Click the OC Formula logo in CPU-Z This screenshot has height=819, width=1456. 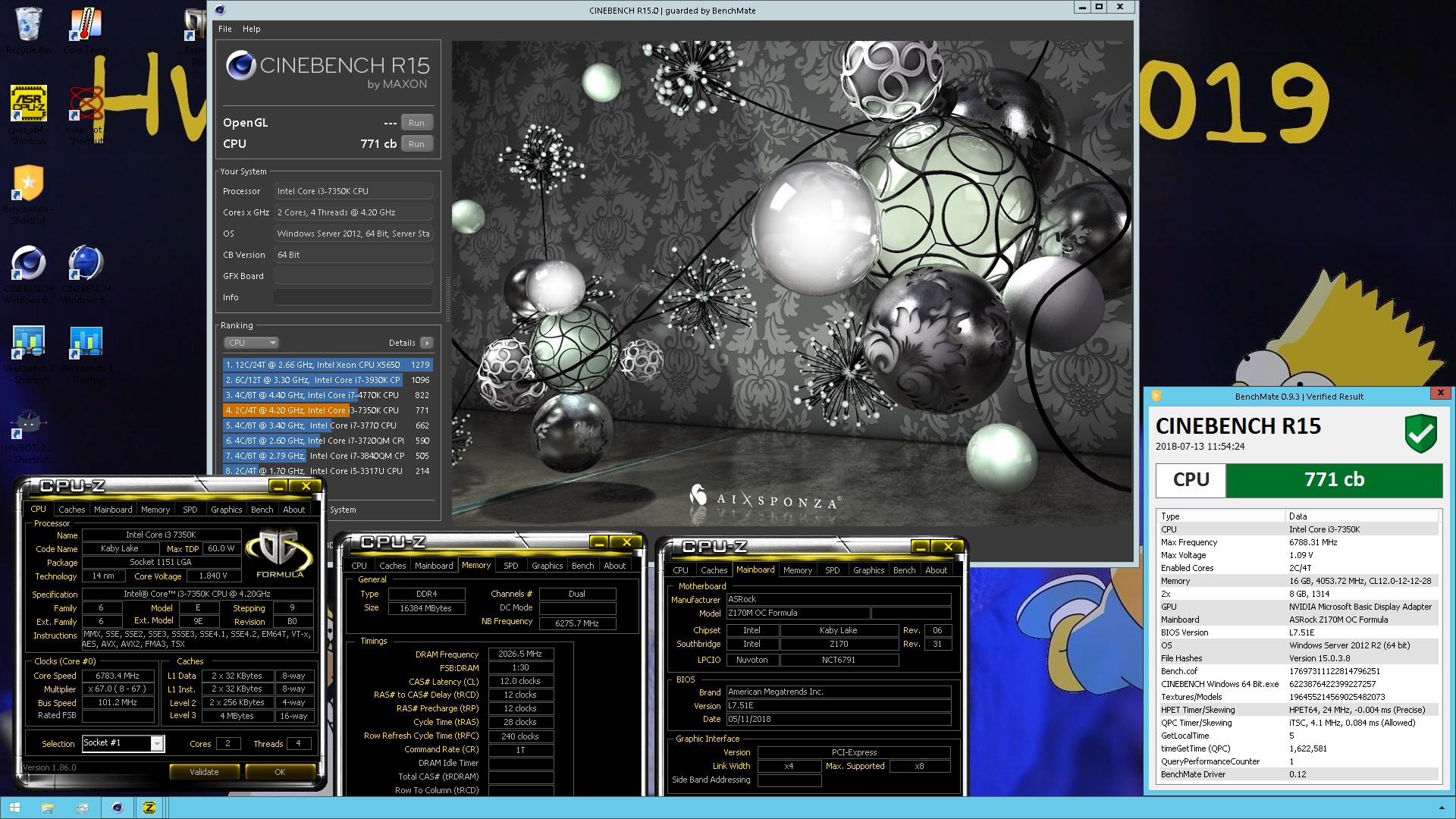pyautogui.click(x=279, y=554)
